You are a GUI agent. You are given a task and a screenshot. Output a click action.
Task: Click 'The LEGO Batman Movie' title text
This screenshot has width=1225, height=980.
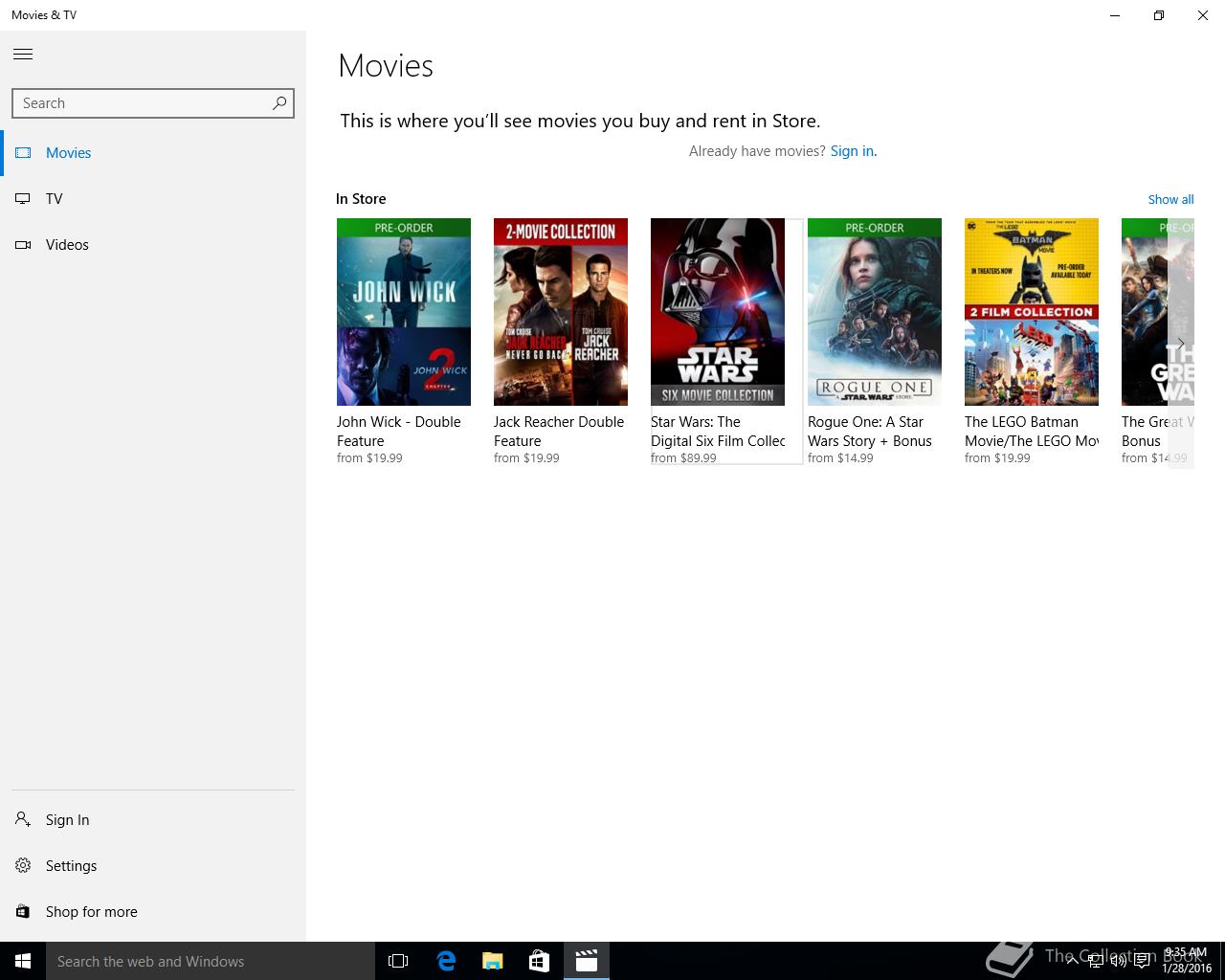[1032, 432]
